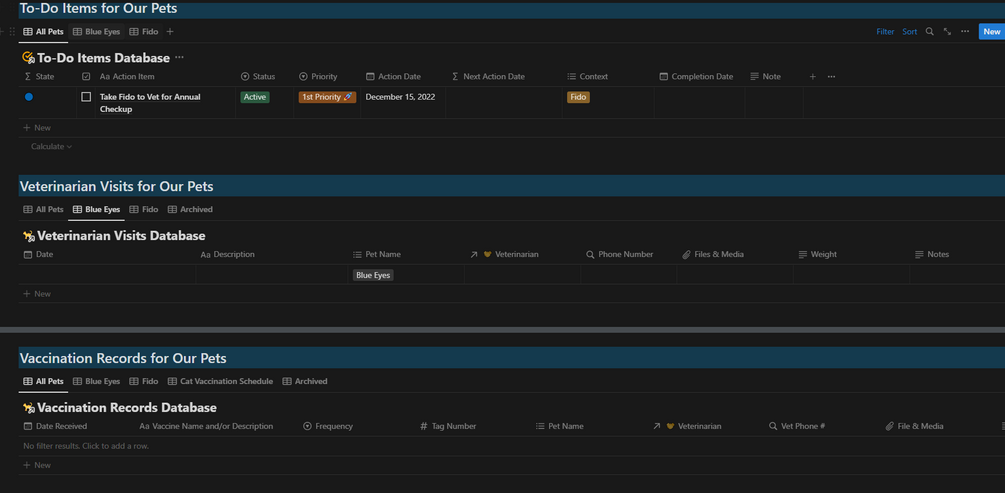The image size is (1005, 493).
Task: Open the ellipsis next to To-Do Items Database title
Action: click(179, 58)
